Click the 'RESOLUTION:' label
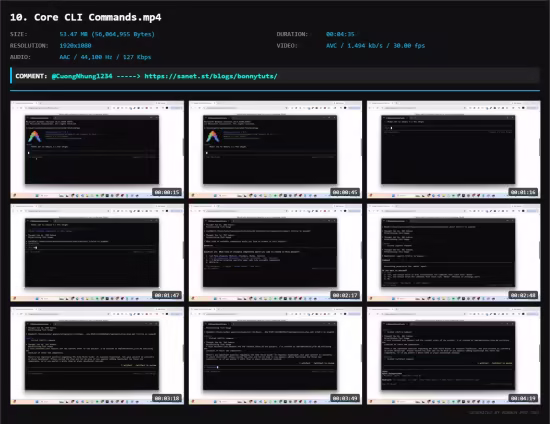This screenshot has width=550, height=424. click(x=29, y=46)
